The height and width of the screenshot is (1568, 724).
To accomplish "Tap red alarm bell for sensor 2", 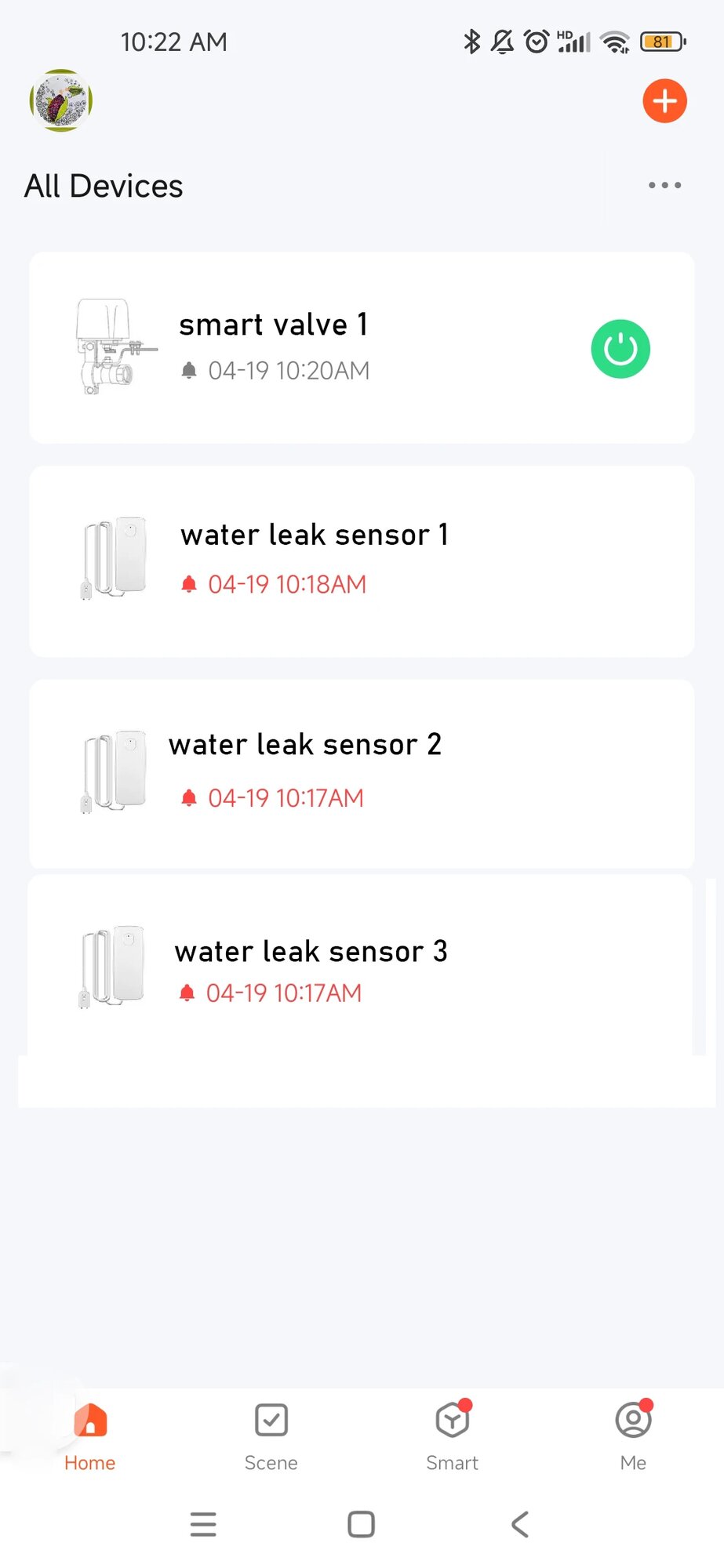I will tap(188, 798).
